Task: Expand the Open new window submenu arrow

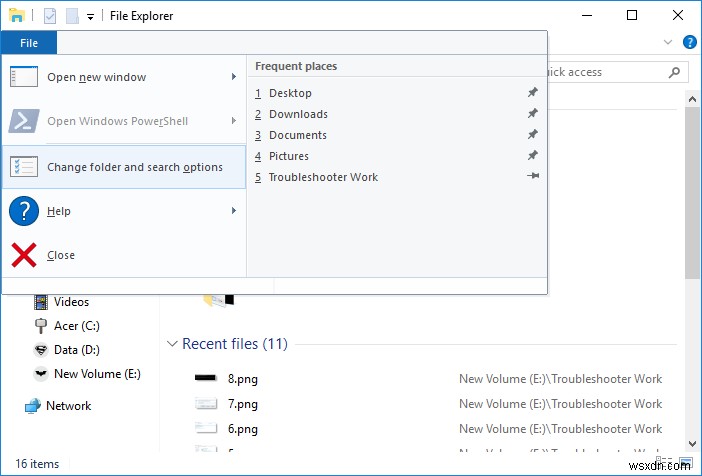Action: pyautogui.click(x=234, y=77)
